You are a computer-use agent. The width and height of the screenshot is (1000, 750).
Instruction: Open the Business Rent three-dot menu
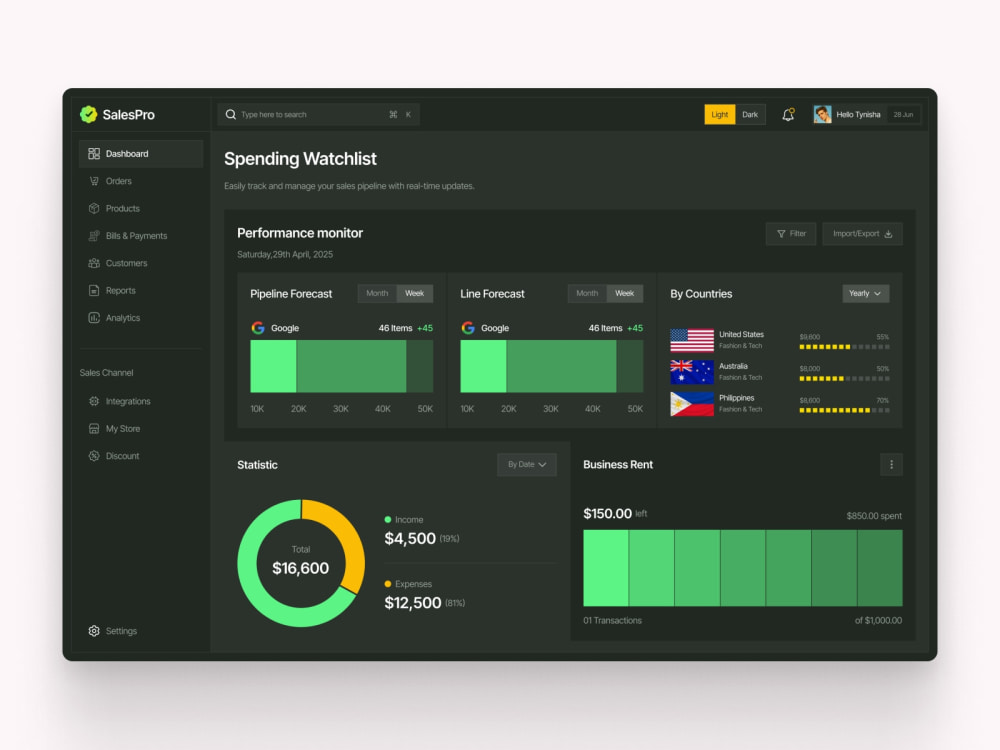coord(892,465)
